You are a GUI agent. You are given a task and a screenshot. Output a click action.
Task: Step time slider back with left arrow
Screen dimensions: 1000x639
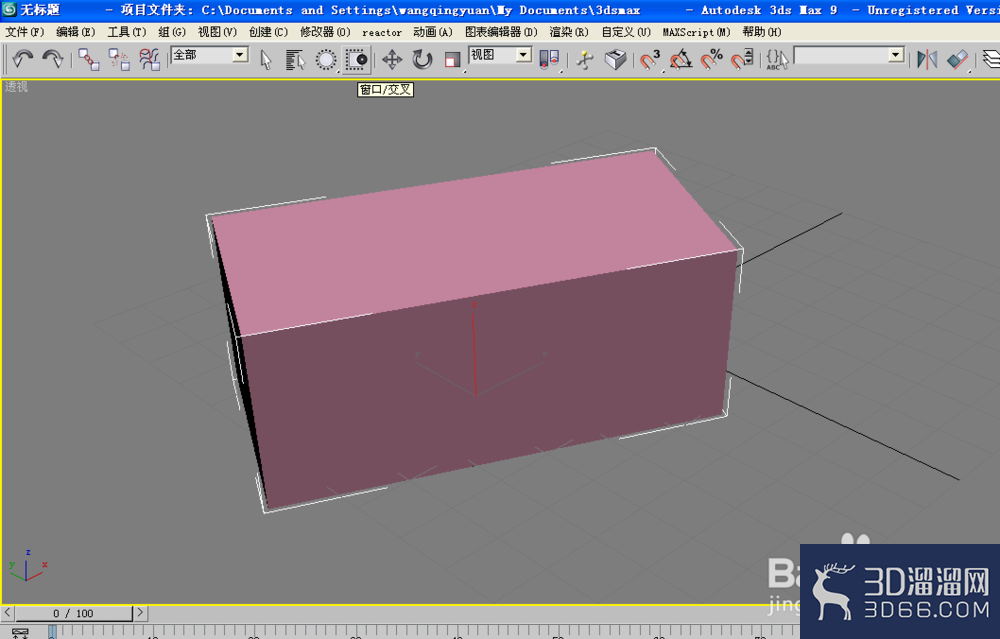[x=8, y=613]
